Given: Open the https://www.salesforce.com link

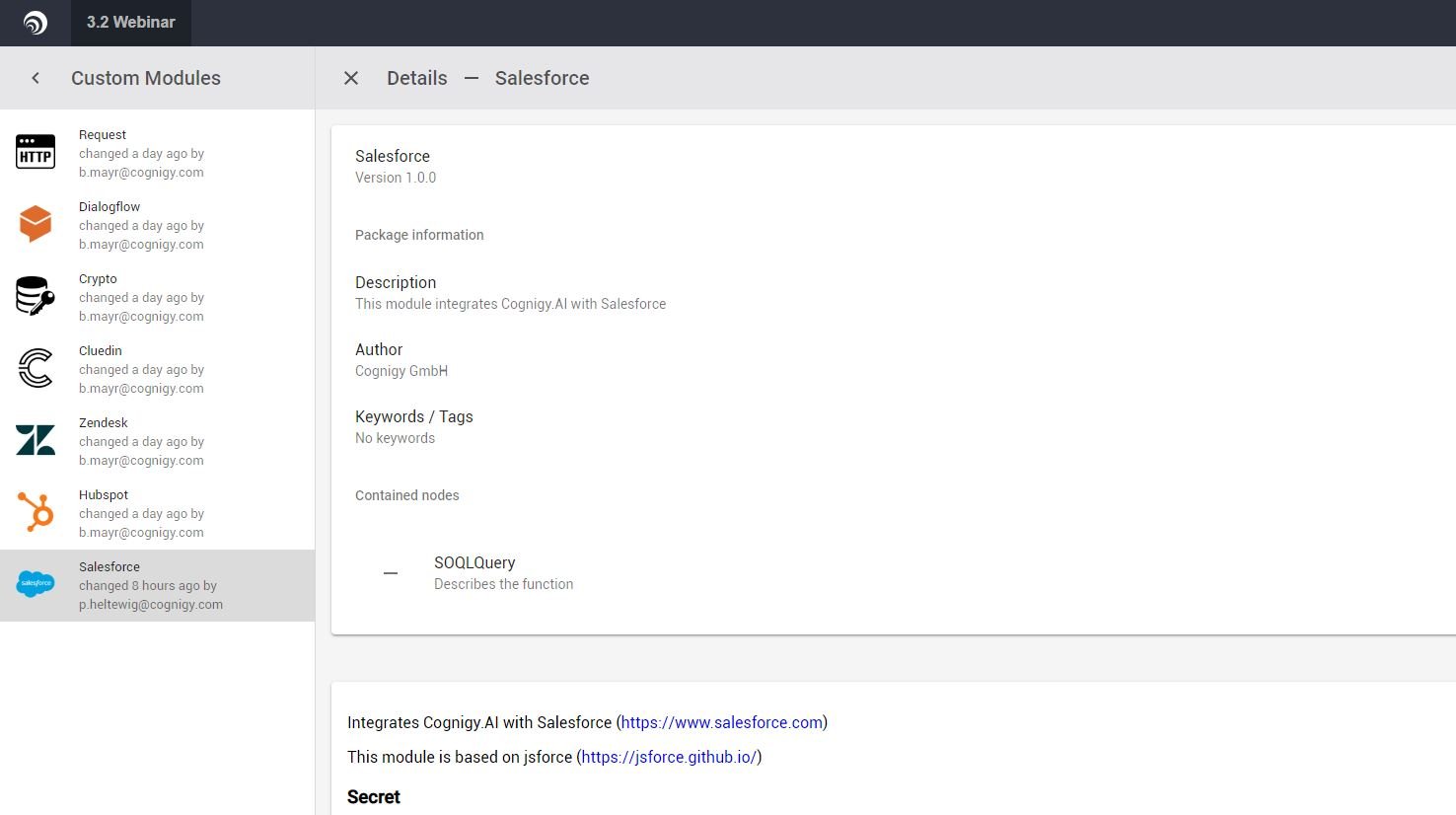Looking at the screenshot, I should [x=722, y=722].
